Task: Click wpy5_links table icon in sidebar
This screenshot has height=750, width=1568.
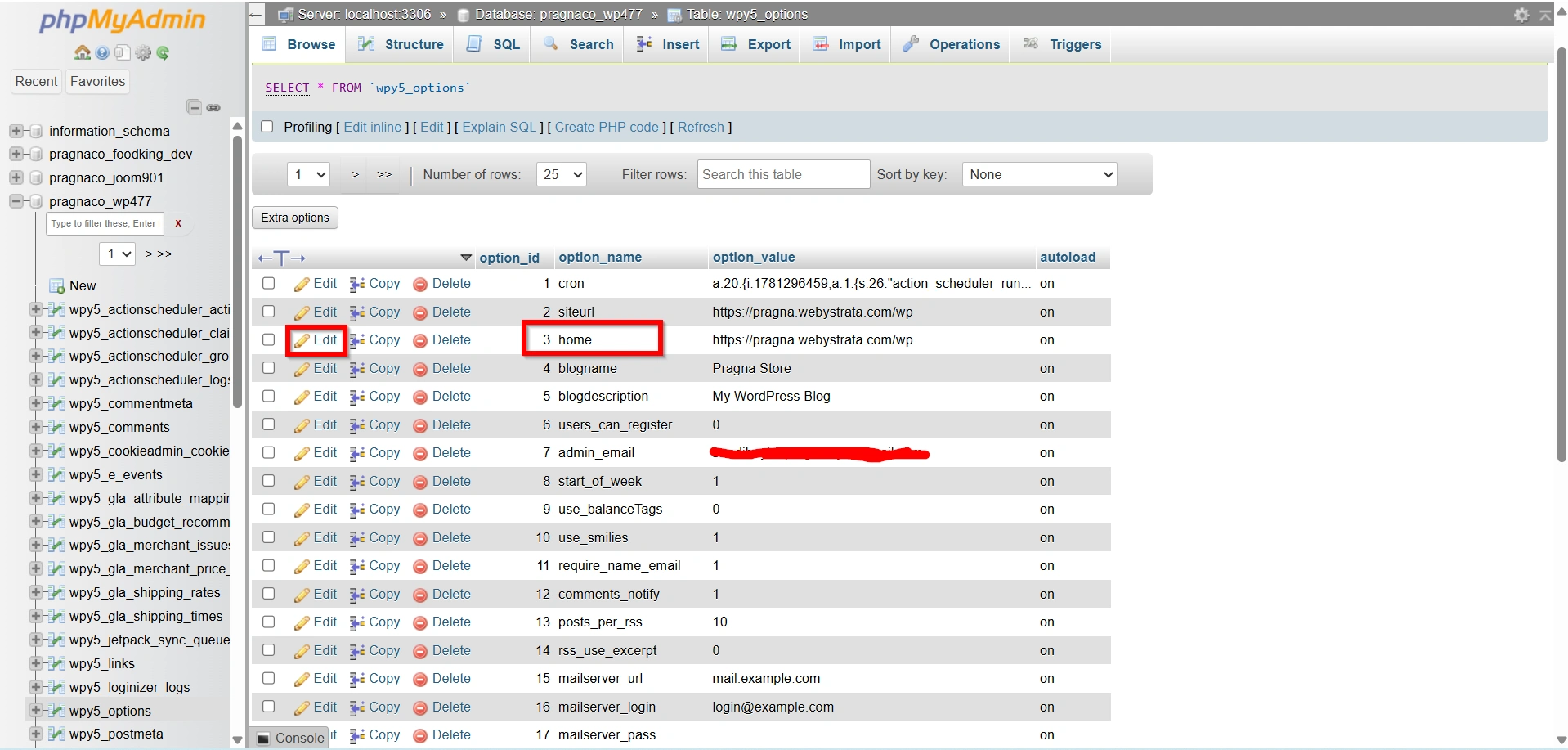Action: tap(56, 663)
